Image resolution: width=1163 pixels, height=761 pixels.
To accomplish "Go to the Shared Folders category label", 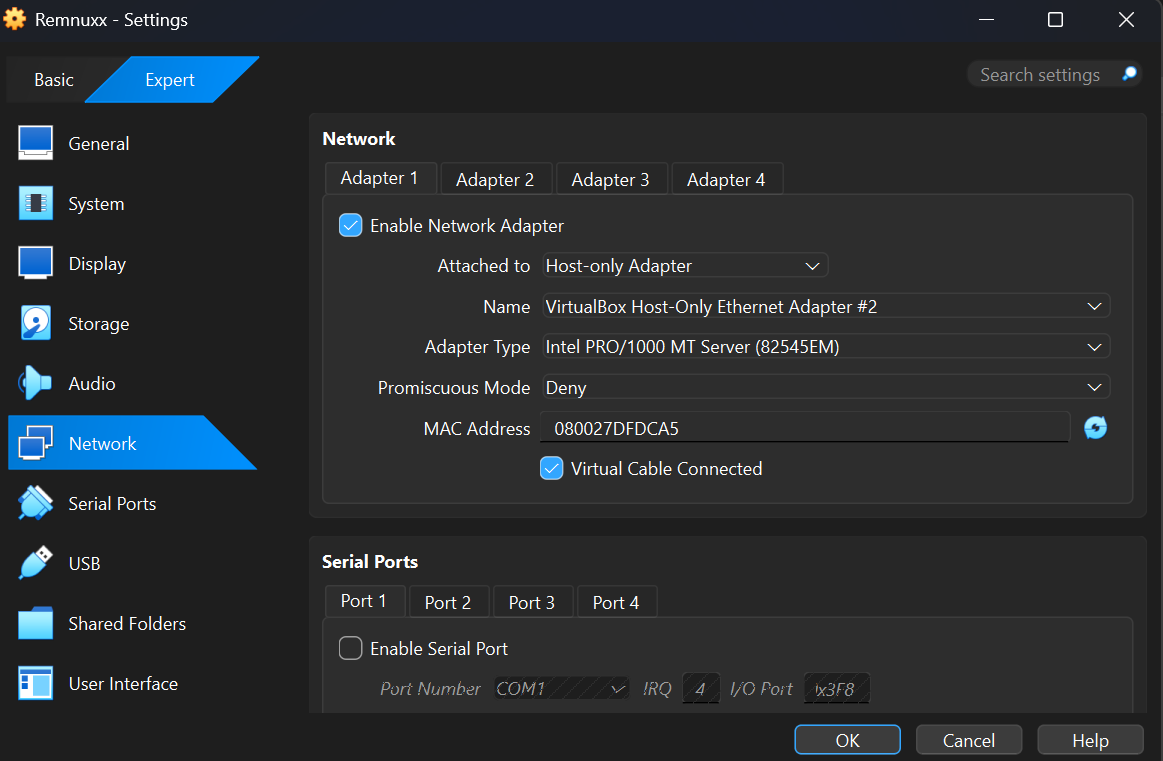I will point(127,623).
